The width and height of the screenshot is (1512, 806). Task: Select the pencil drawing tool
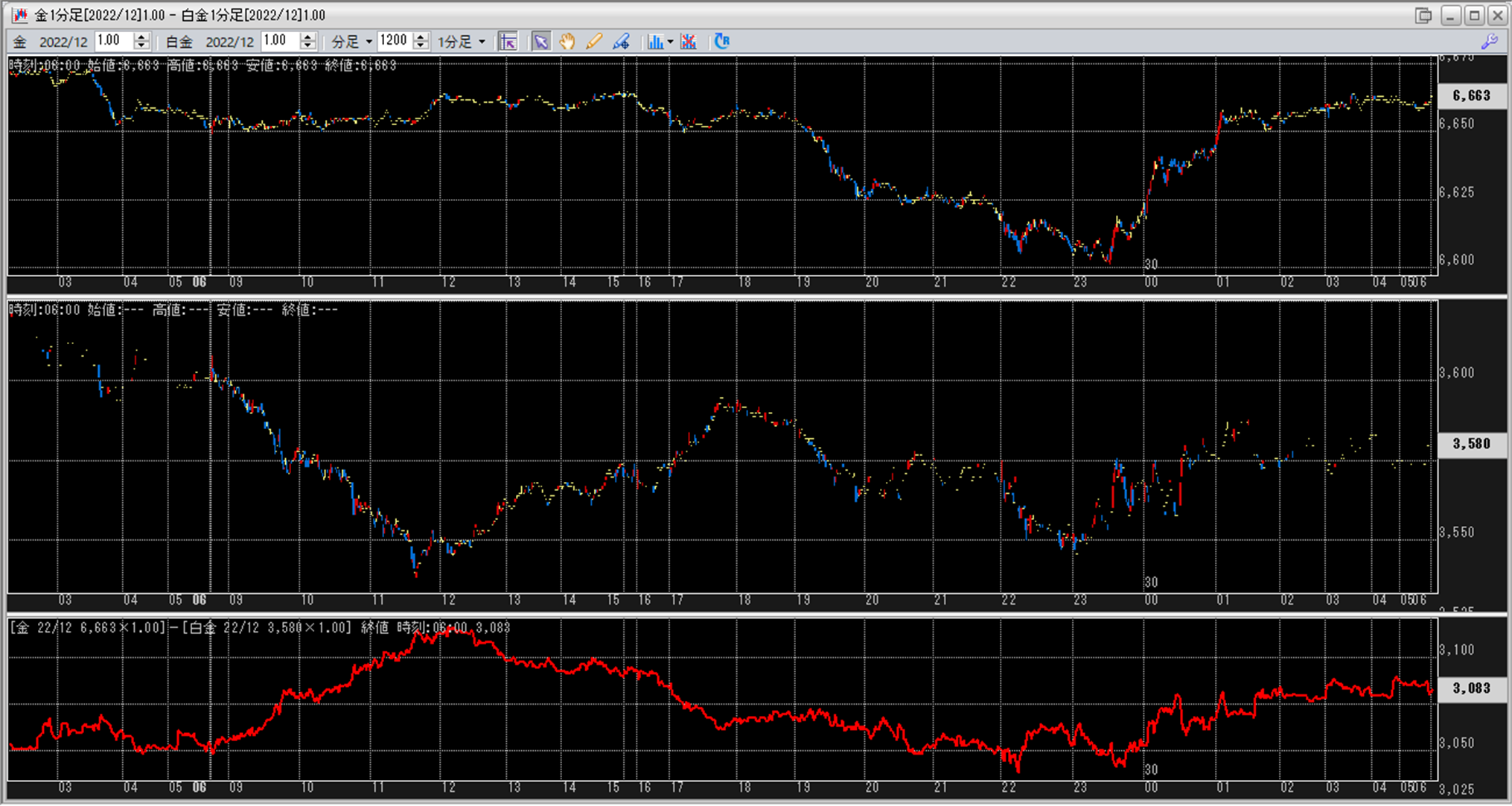click(593, 42)
